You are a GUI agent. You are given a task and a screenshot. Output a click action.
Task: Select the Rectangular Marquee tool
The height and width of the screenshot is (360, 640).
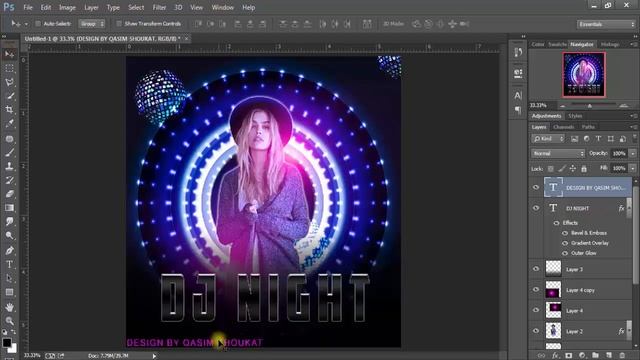pos(9,68)
